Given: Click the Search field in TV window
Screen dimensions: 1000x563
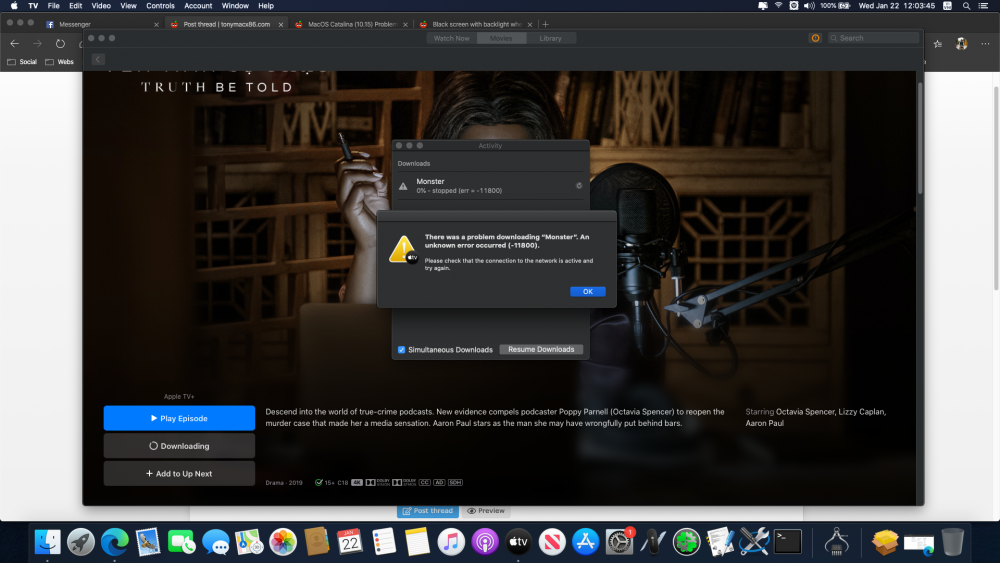Looking at the screenshot, I should (x=873, y=38).
